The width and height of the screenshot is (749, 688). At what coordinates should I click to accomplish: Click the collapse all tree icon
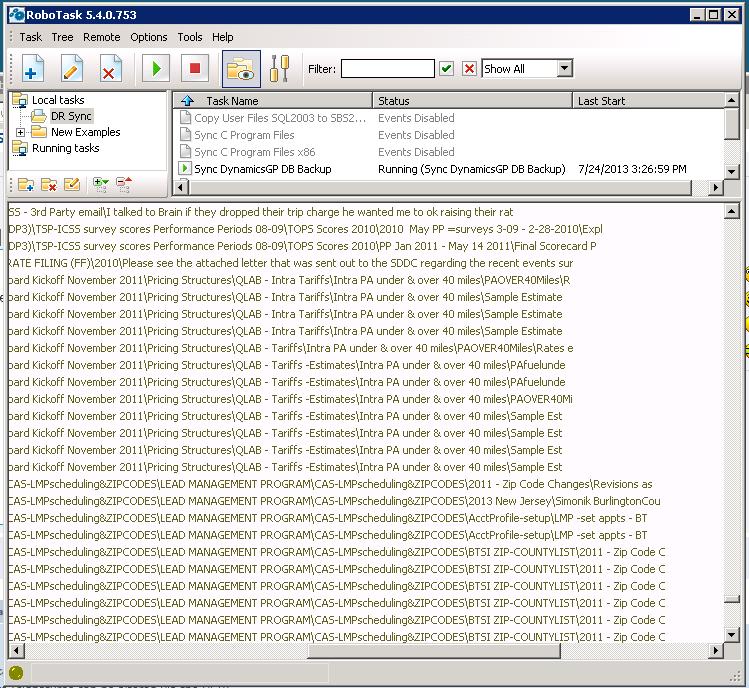pyautogui.click(x=124, y=184)
